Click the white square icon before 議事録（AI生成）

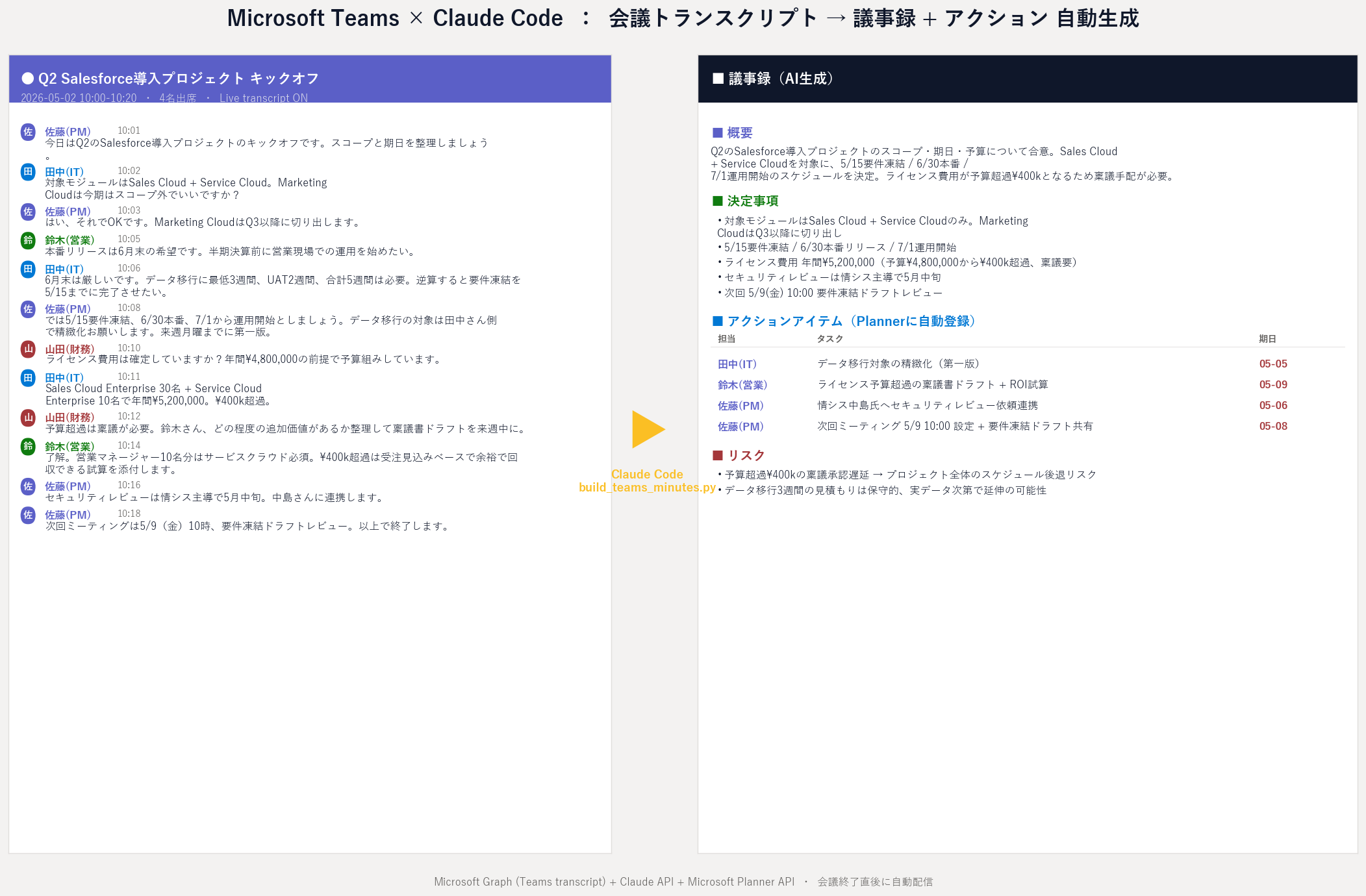pos(718,79)
